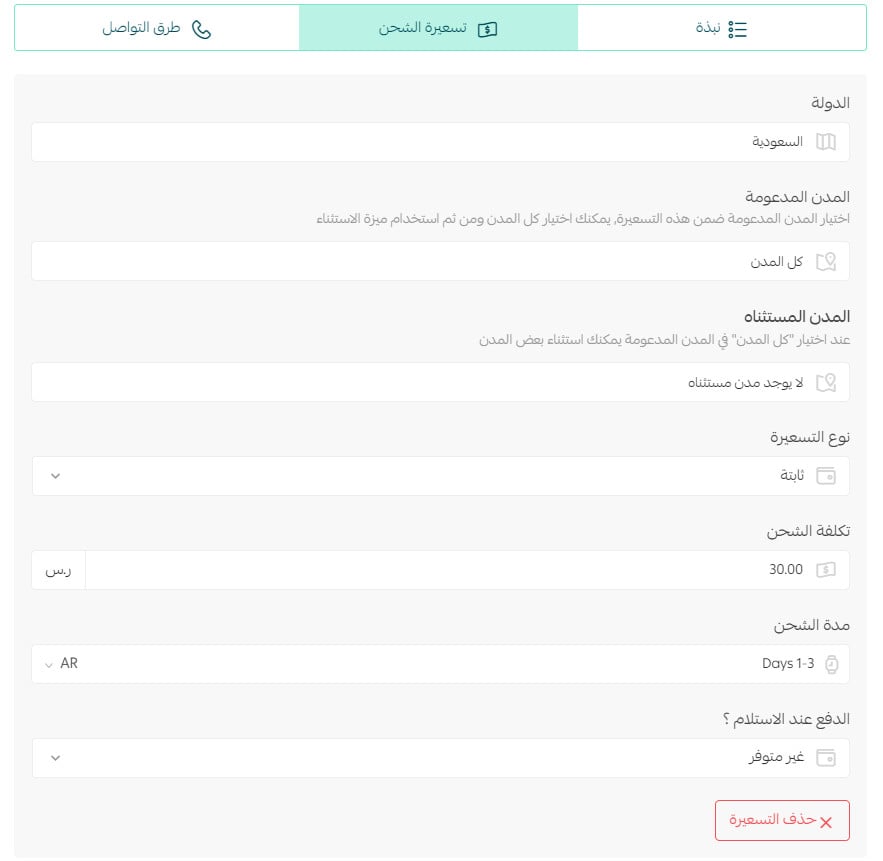Click the map pin icon beside كل المدن
Viewport: 883px width, 861px height.
pyautogui.click(x=826, y=261)
